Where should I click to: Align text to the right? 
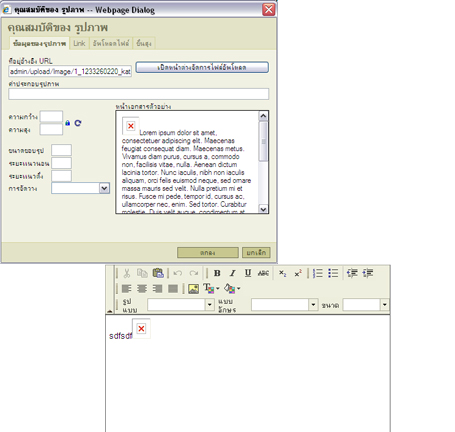click(x=157, y=289)
